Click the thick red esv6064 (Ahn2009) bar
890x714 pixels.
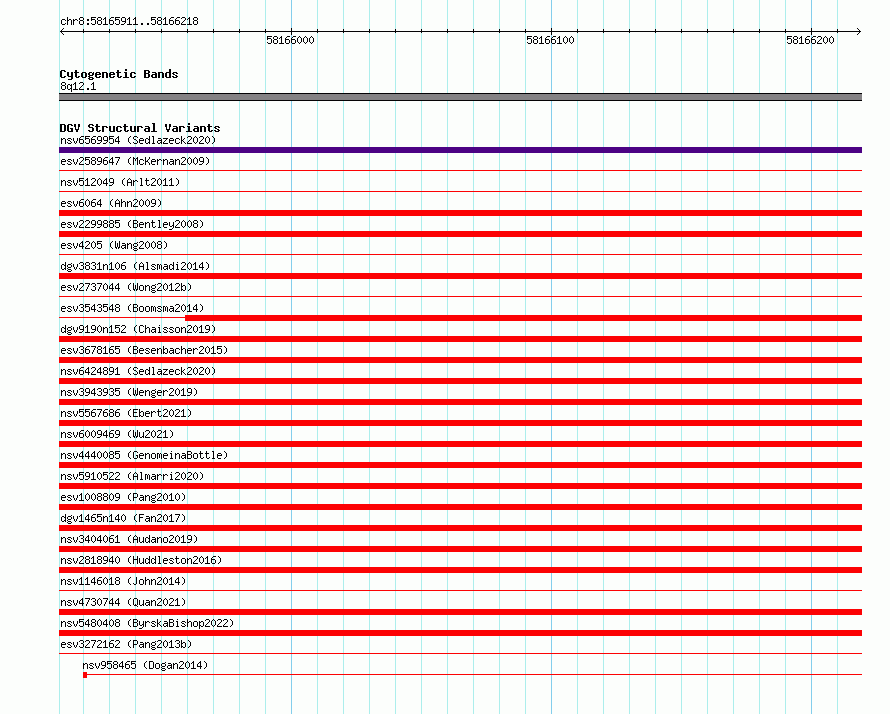pyautogui.click(x=460, y=213)
